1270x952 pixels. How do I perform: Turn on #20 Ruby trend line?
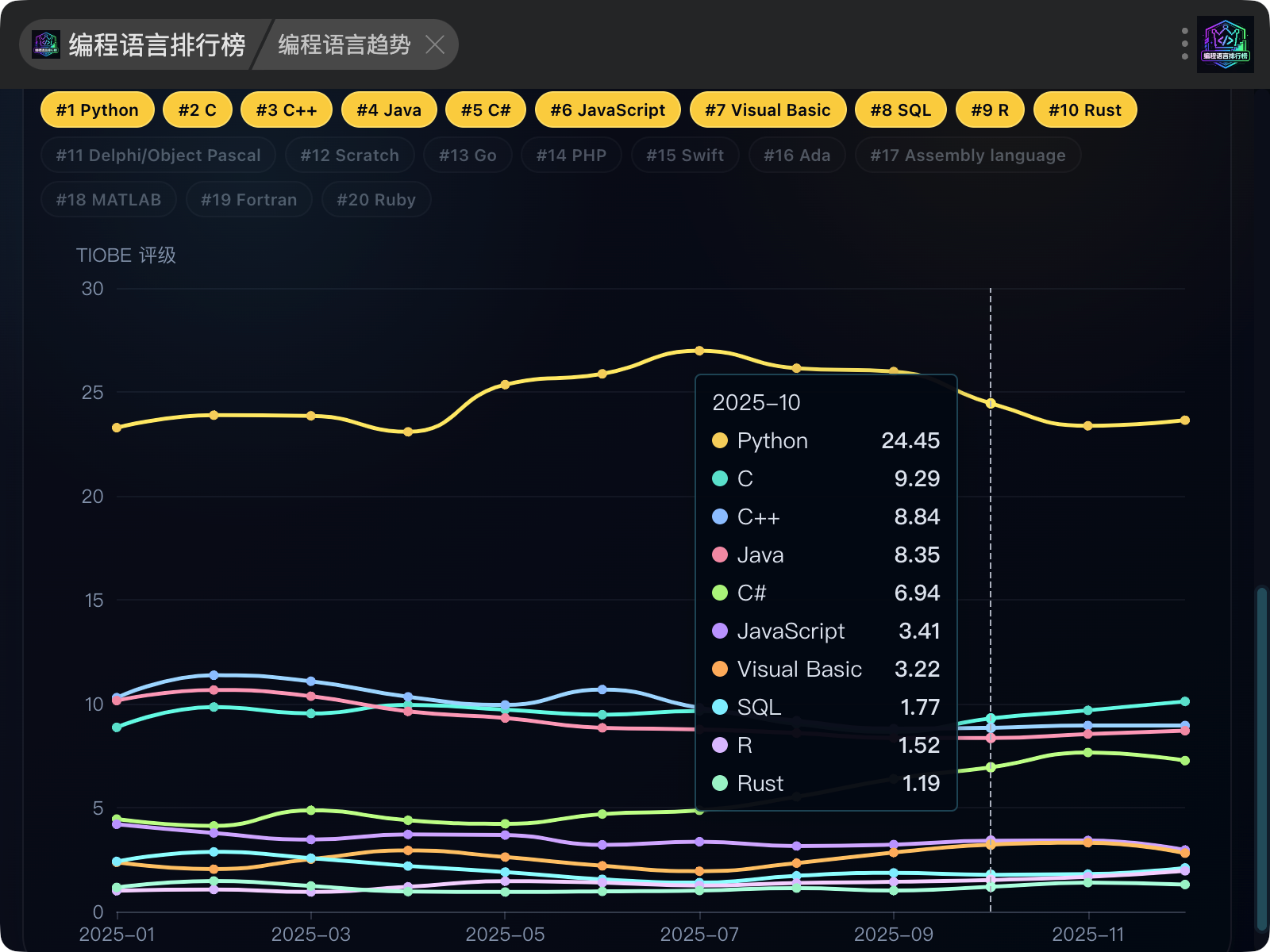(376, 199)
